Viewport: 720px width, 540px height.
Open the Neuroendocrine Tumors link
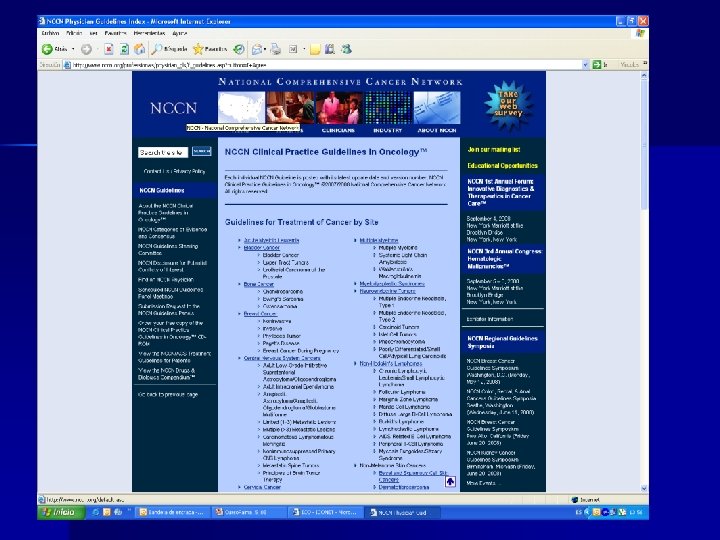(388, 291)
